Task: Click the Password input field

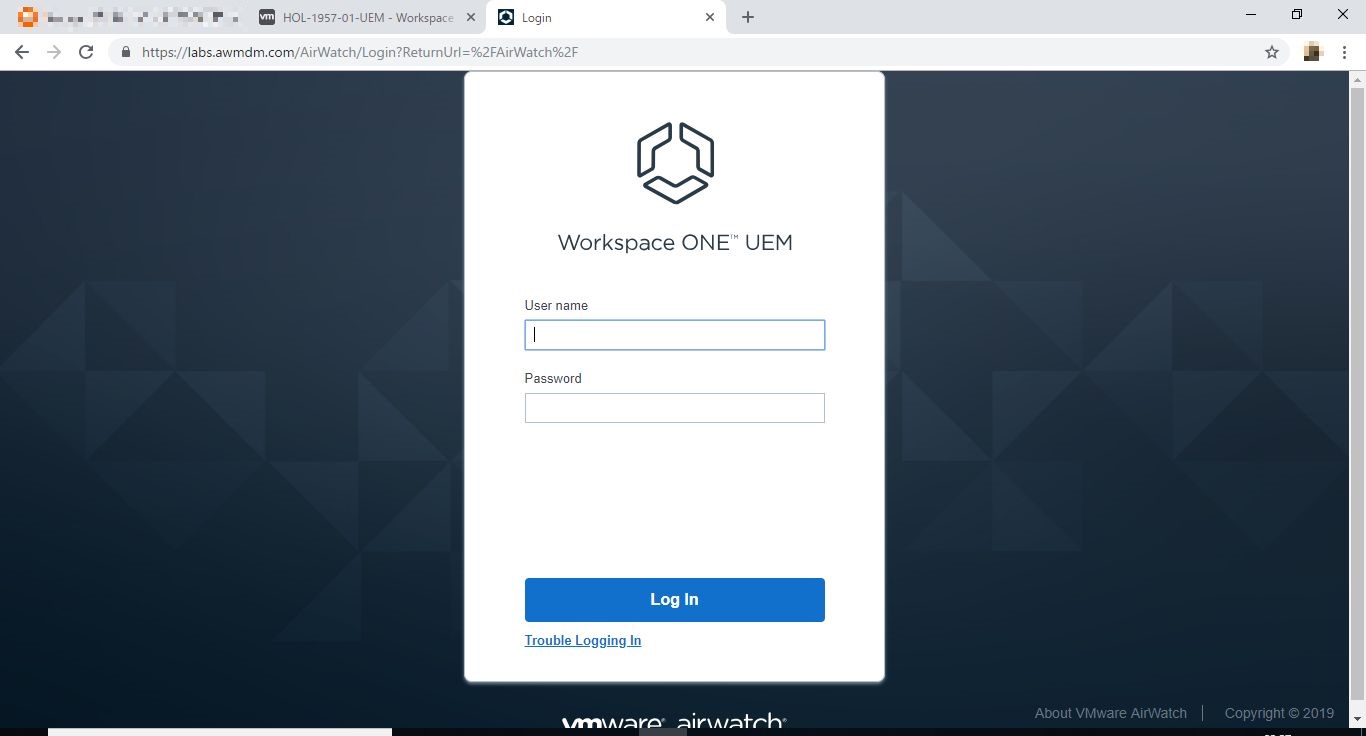Action: pos(674,408)
